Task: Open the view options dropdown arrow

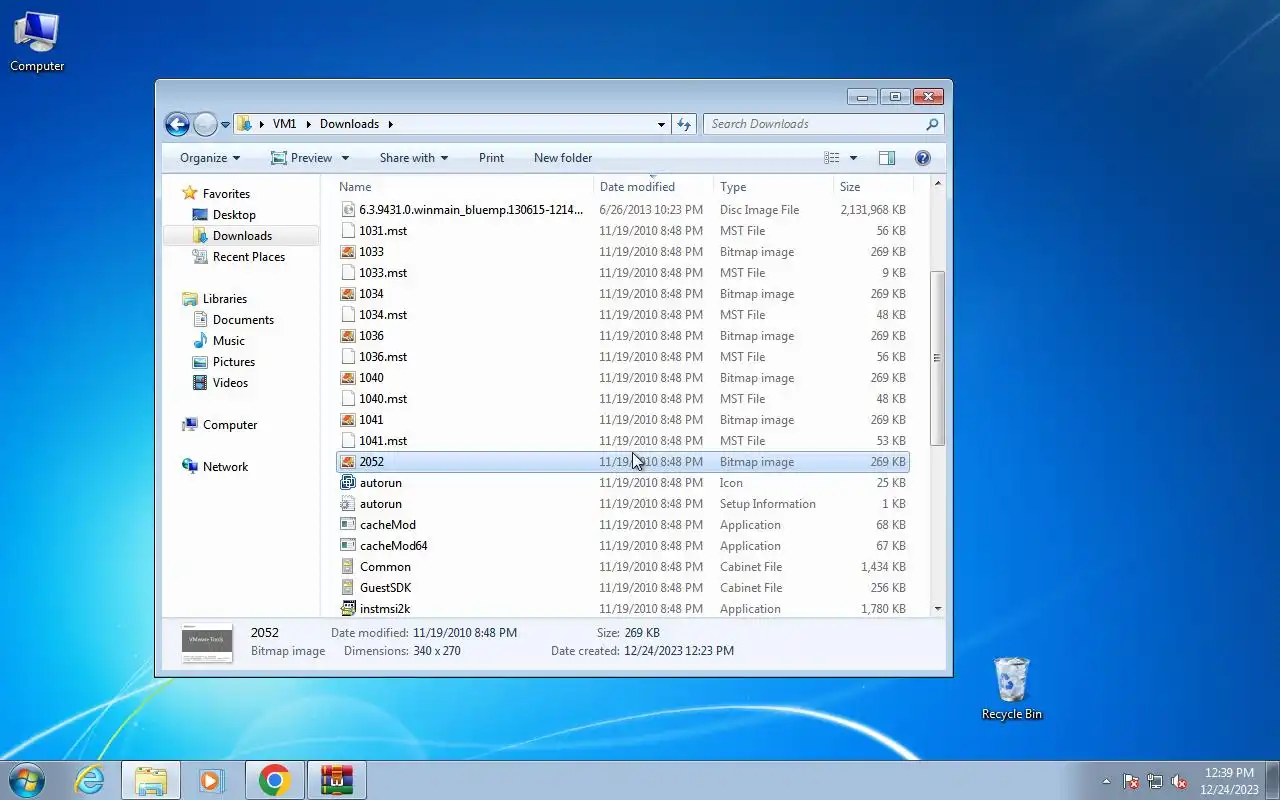Action: click(x=853, y=158)
